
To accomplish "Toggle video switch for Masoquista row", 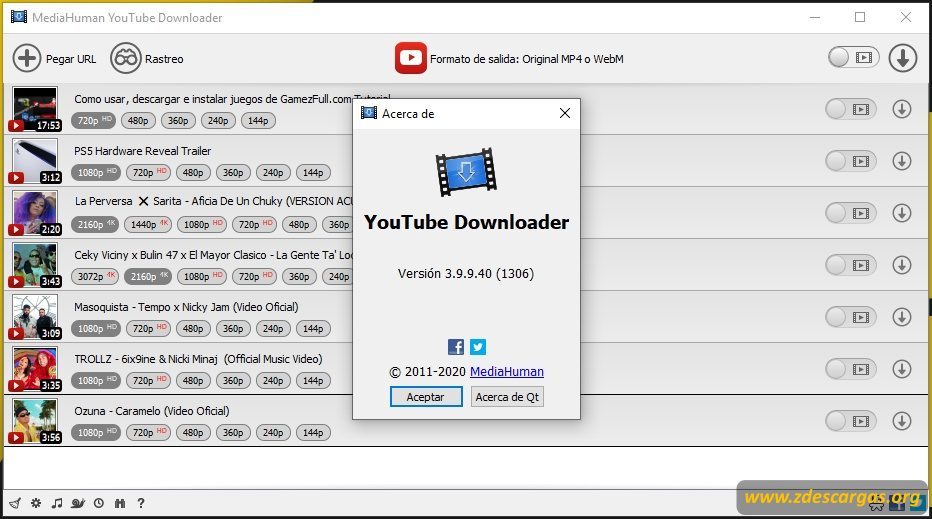I will pyautogui.click(x=851, y=317).
